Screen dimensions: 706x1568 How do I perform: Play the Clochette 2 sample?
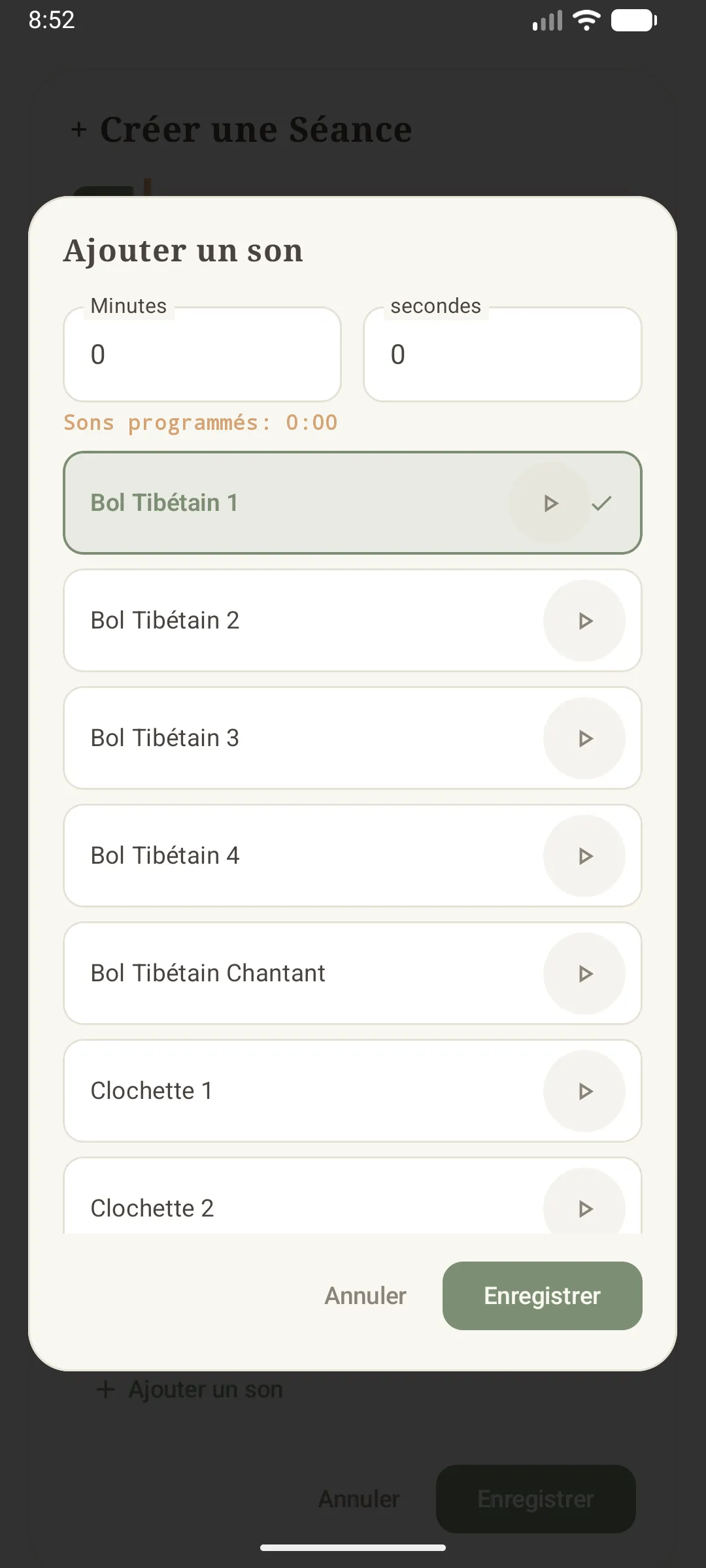coord(584,1202)
